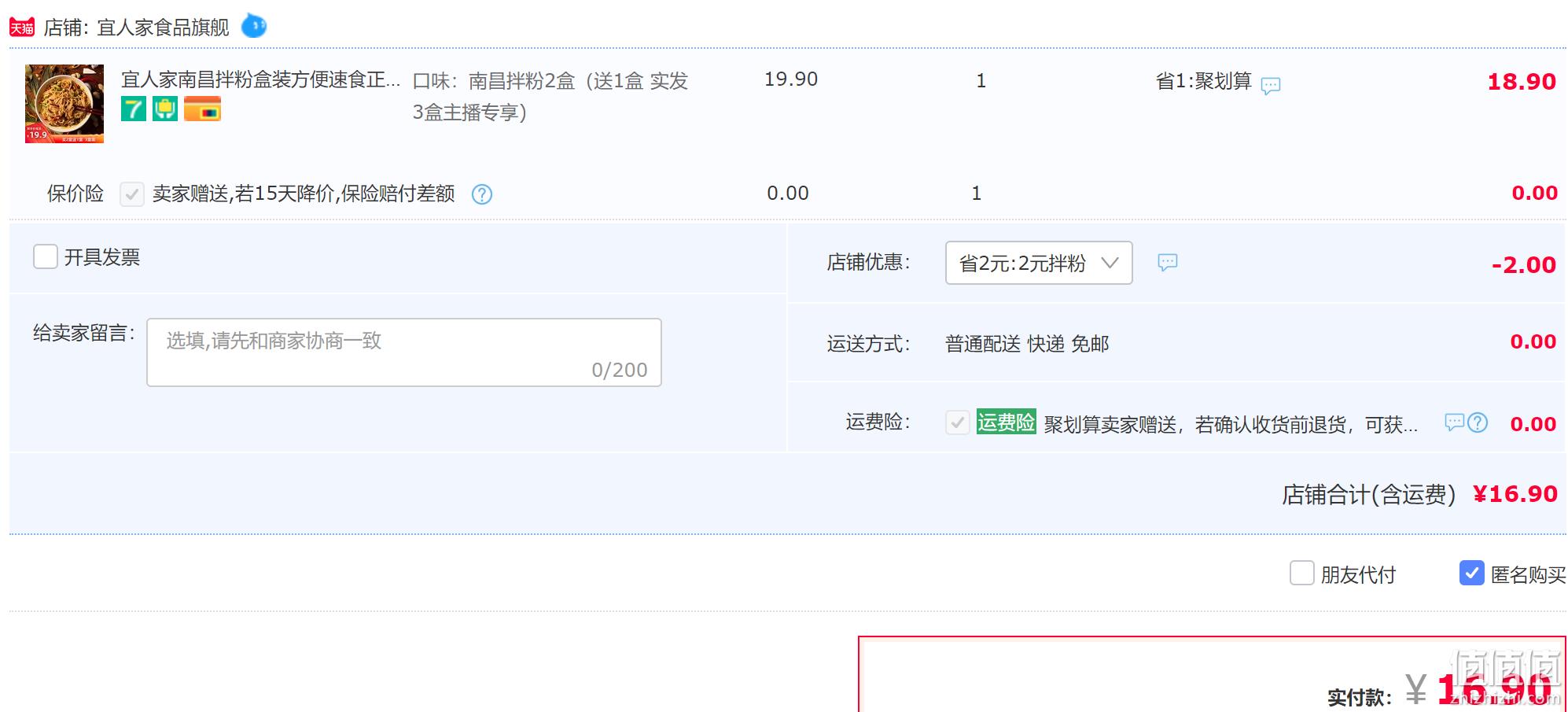The width and height of the screenshot is (1568, 712).
Task: Click the 0/200 character counter
Action: pos(620,370)
